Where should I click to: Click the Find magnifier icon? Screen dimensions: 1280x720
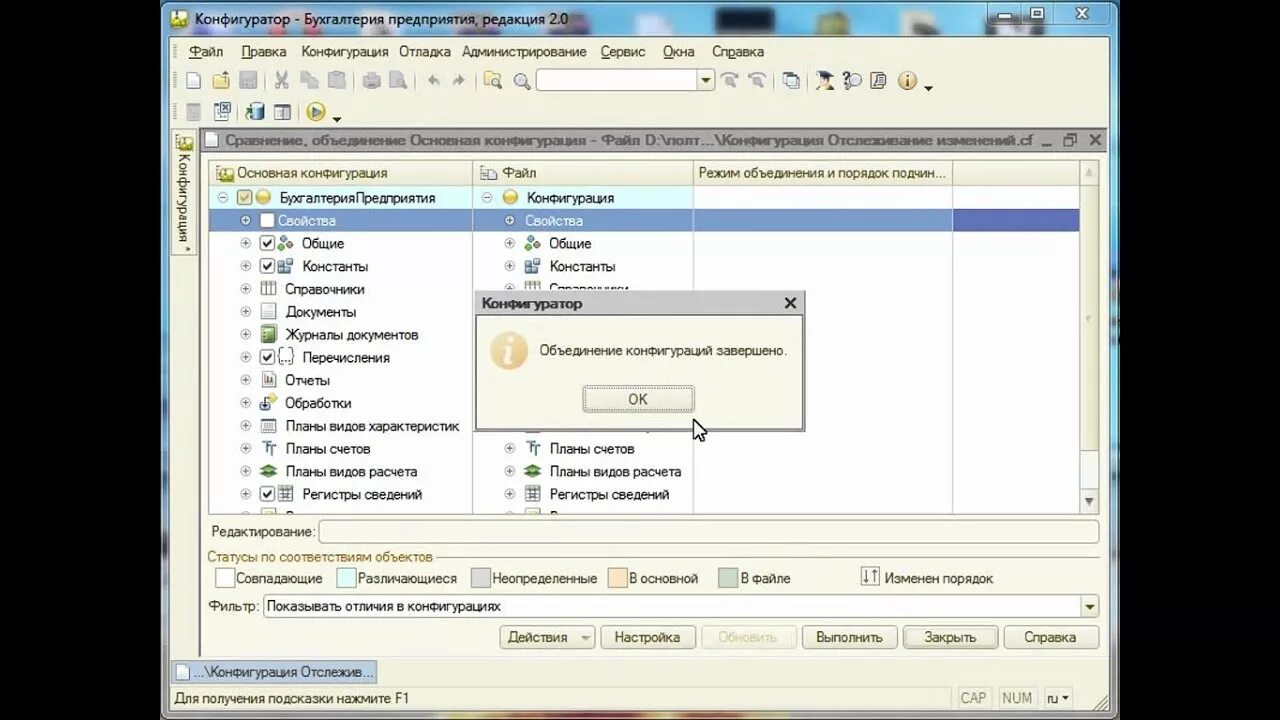521,81
